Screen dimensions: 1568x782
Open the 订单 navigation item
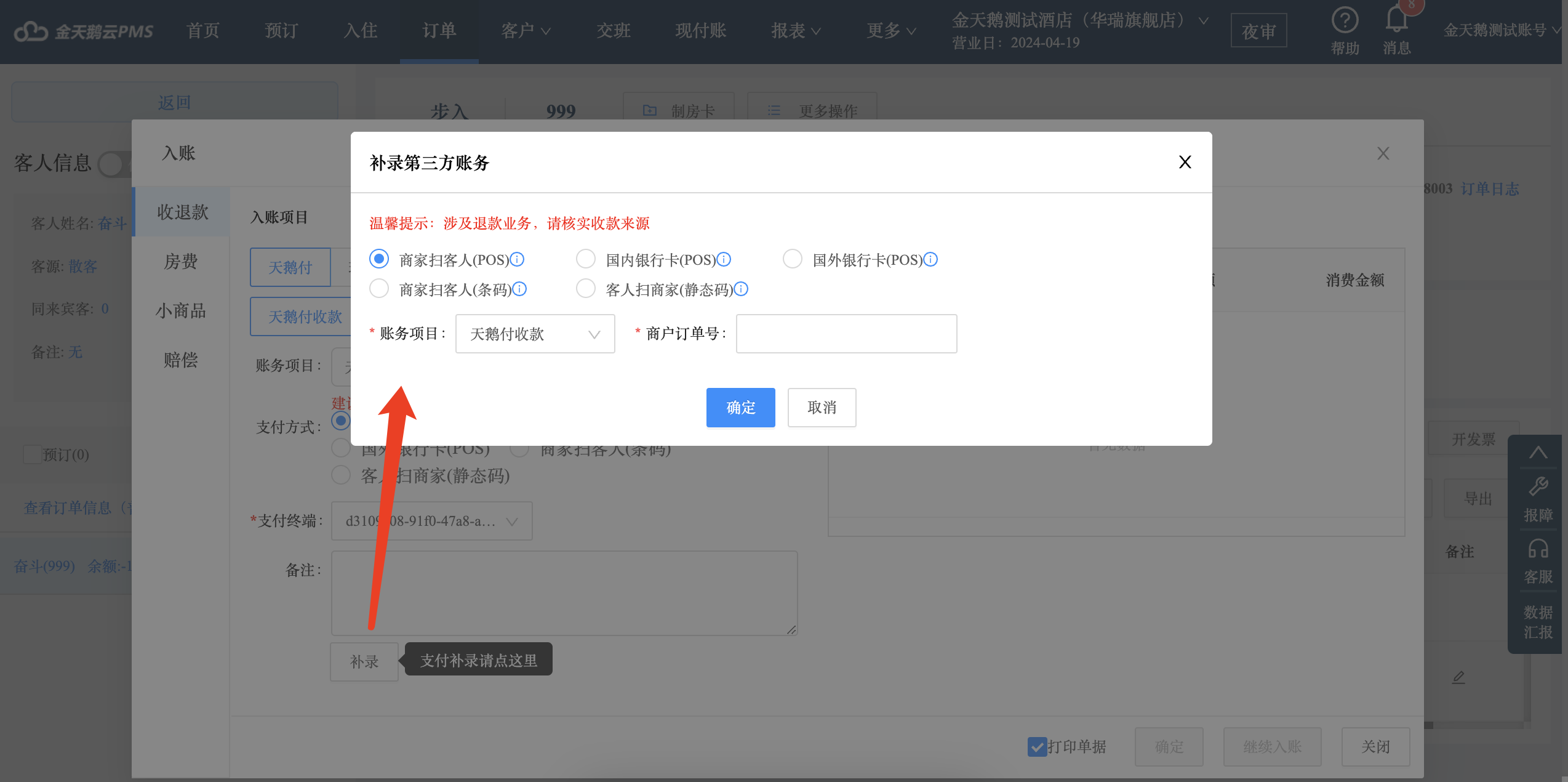tap(439, 31)
